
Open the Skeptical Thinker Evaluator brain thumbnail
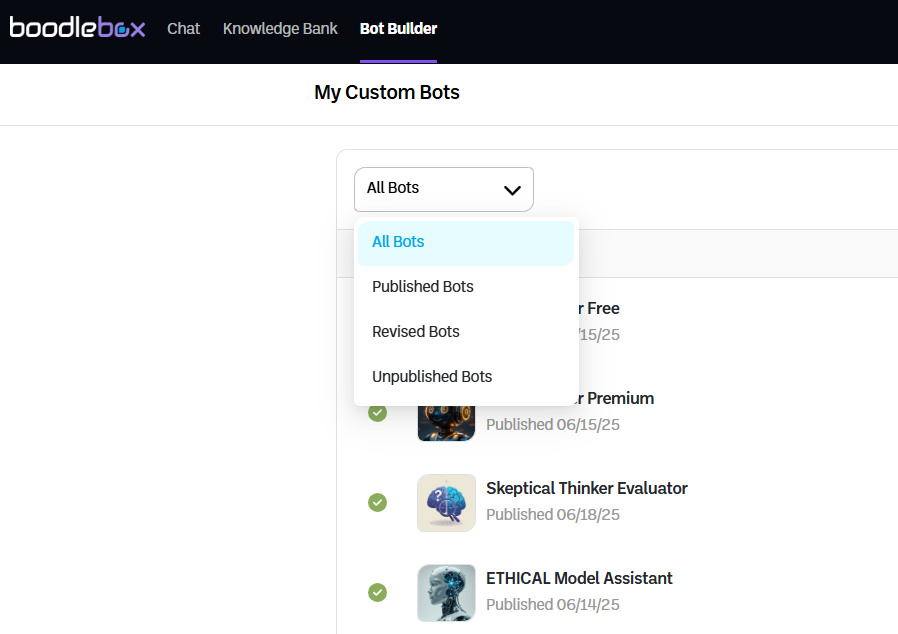(446, 502)
